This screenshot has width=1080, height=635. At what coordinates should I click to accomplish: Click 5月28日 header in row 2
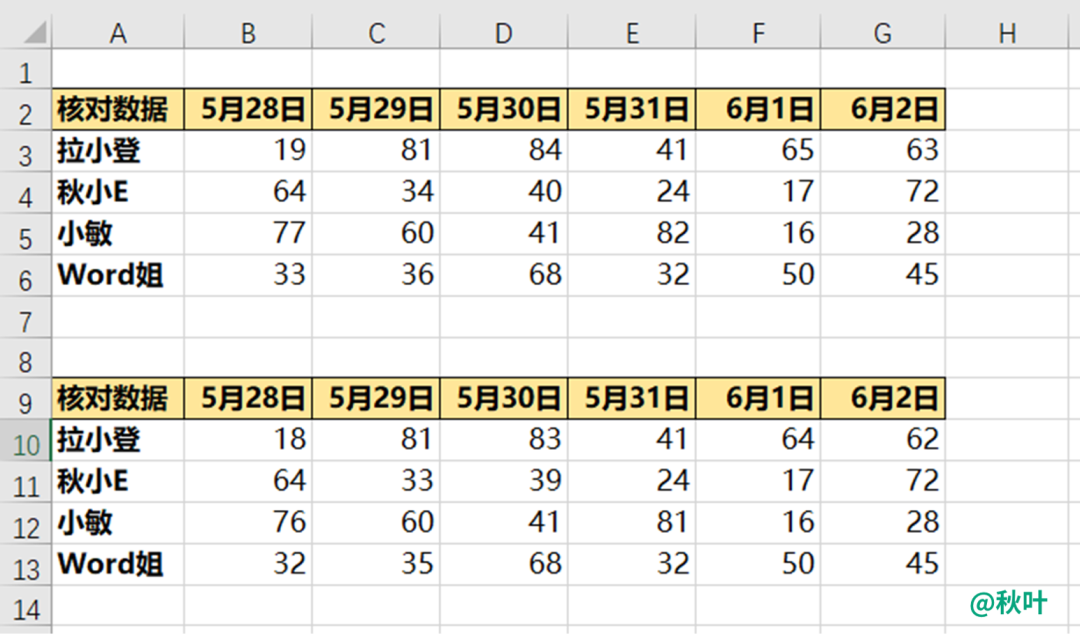pos(248,109)
